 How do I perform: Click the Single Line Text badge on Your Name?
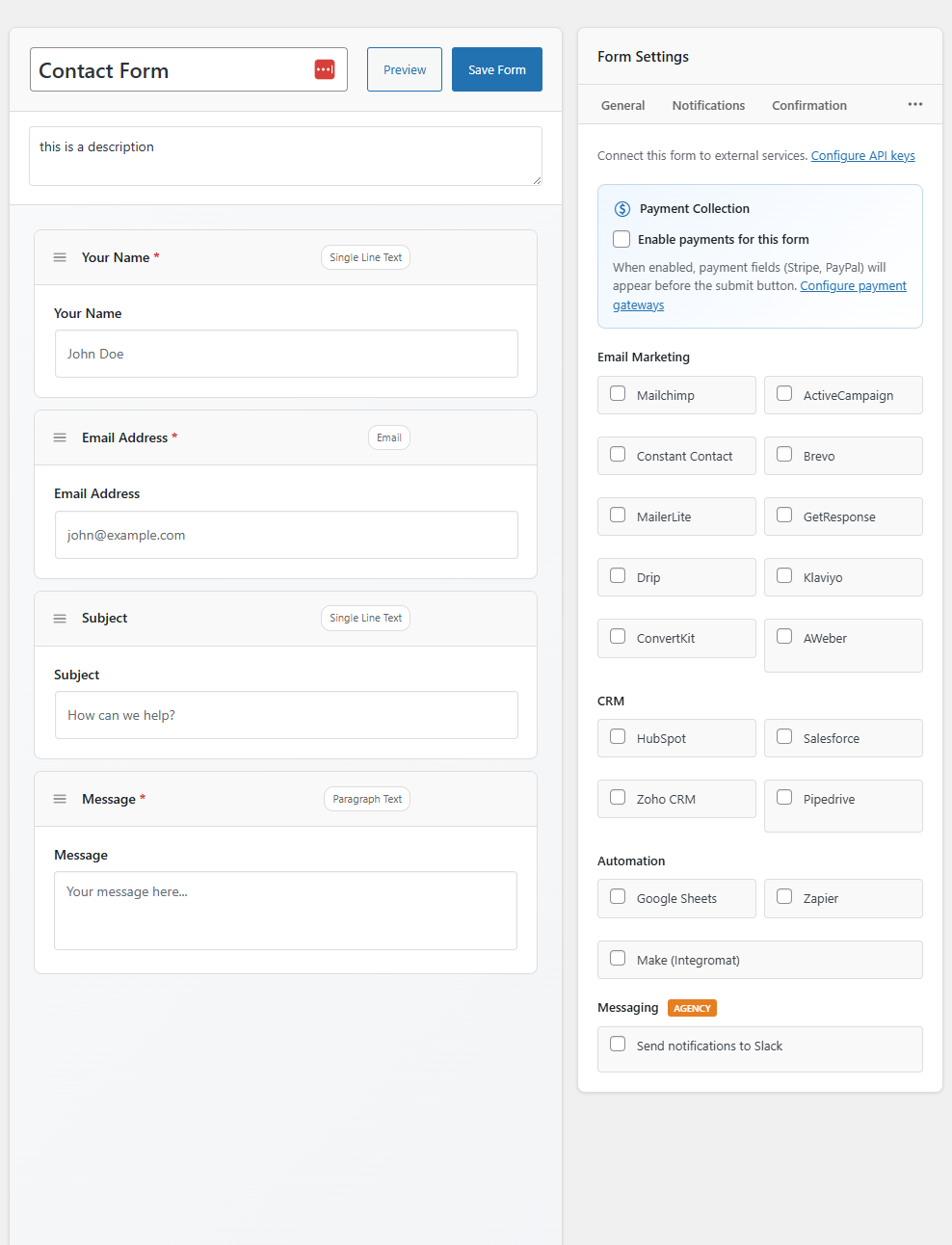(x=365, y=256)
